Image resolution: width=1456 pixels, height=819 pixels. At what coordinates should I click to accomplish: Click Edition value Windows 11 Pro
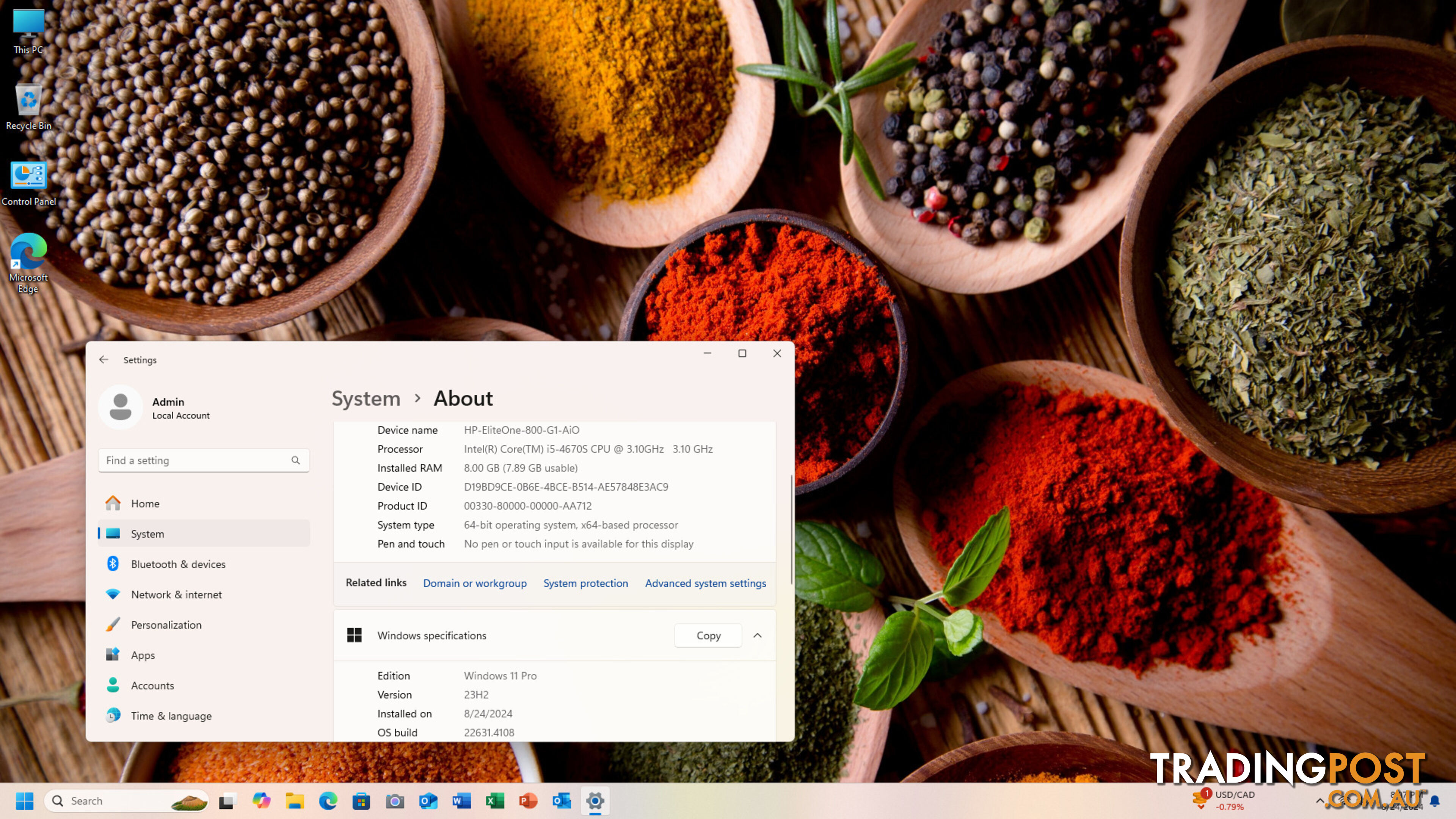[500, 675]
